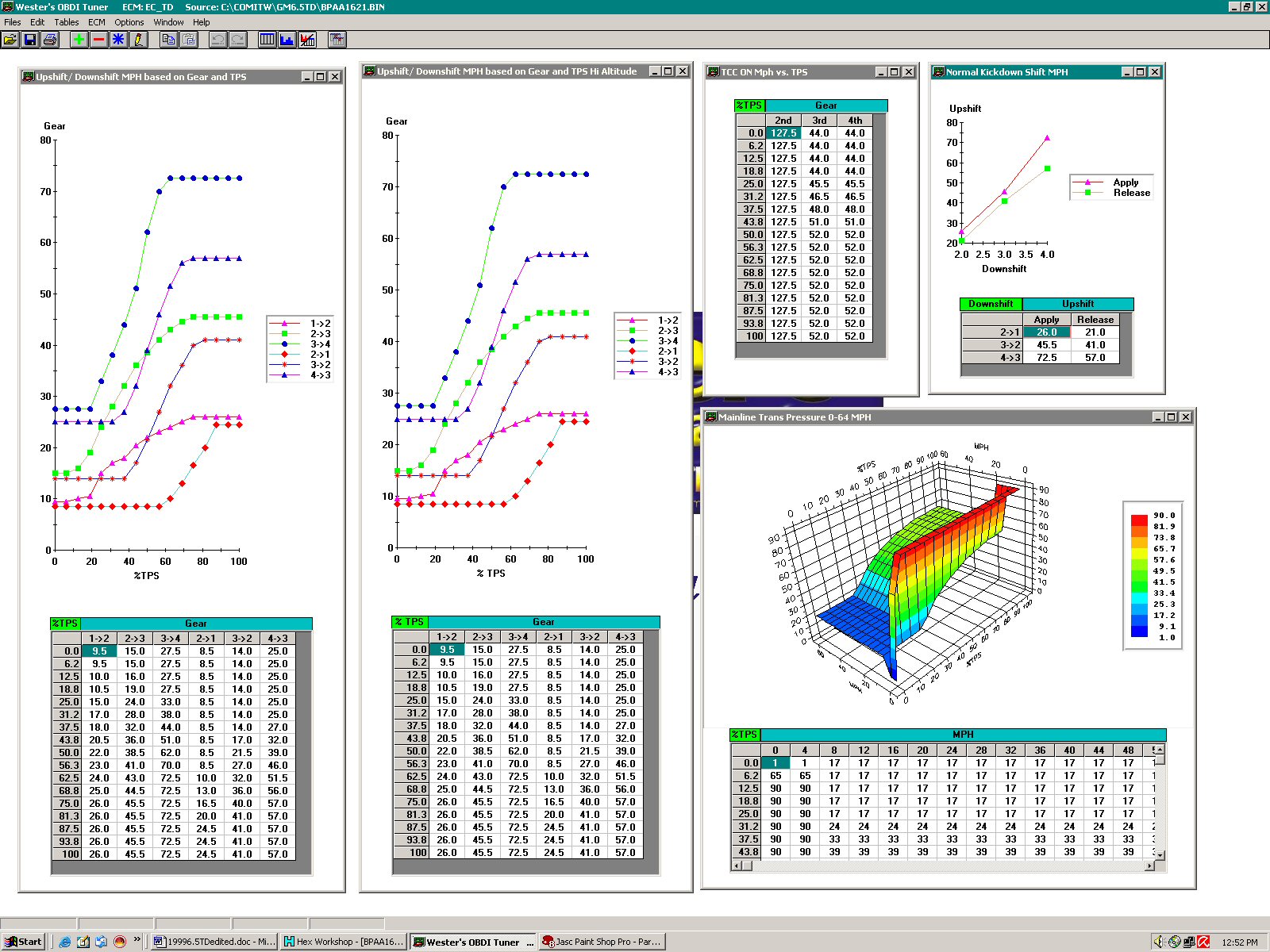The width and height of the screenshot is (1270, 952).
Task: Select the 127.5 highlighted cell in TCC table
Action: [x=783, y=133]
